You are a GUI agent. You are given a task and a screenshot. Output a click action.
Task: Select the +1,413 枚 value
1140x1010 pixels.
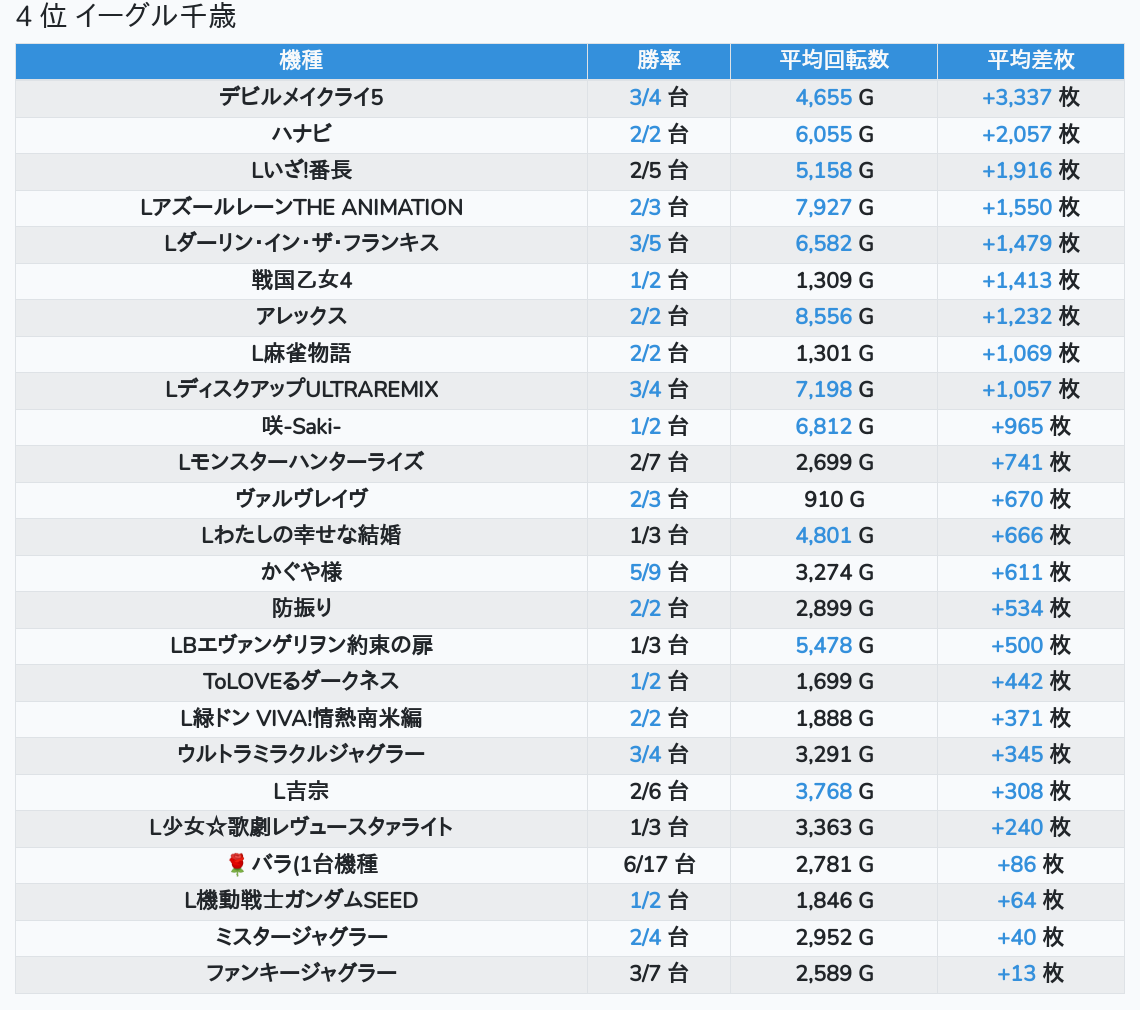coord(1030,280)
